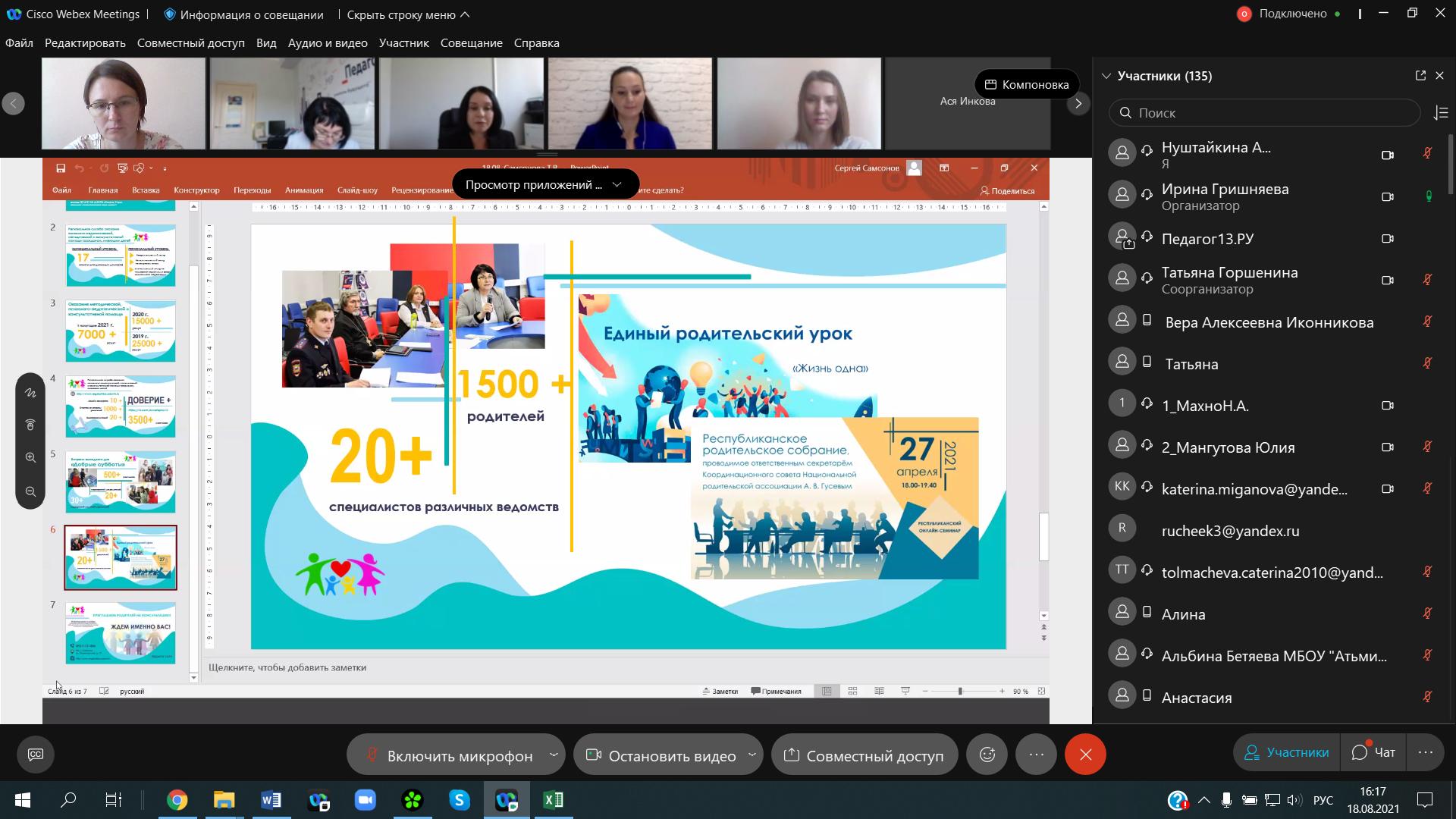The width and height of the screenshot is (1456, 819).
Task: Open the Компоновка layout menu
Action: 1027,84
